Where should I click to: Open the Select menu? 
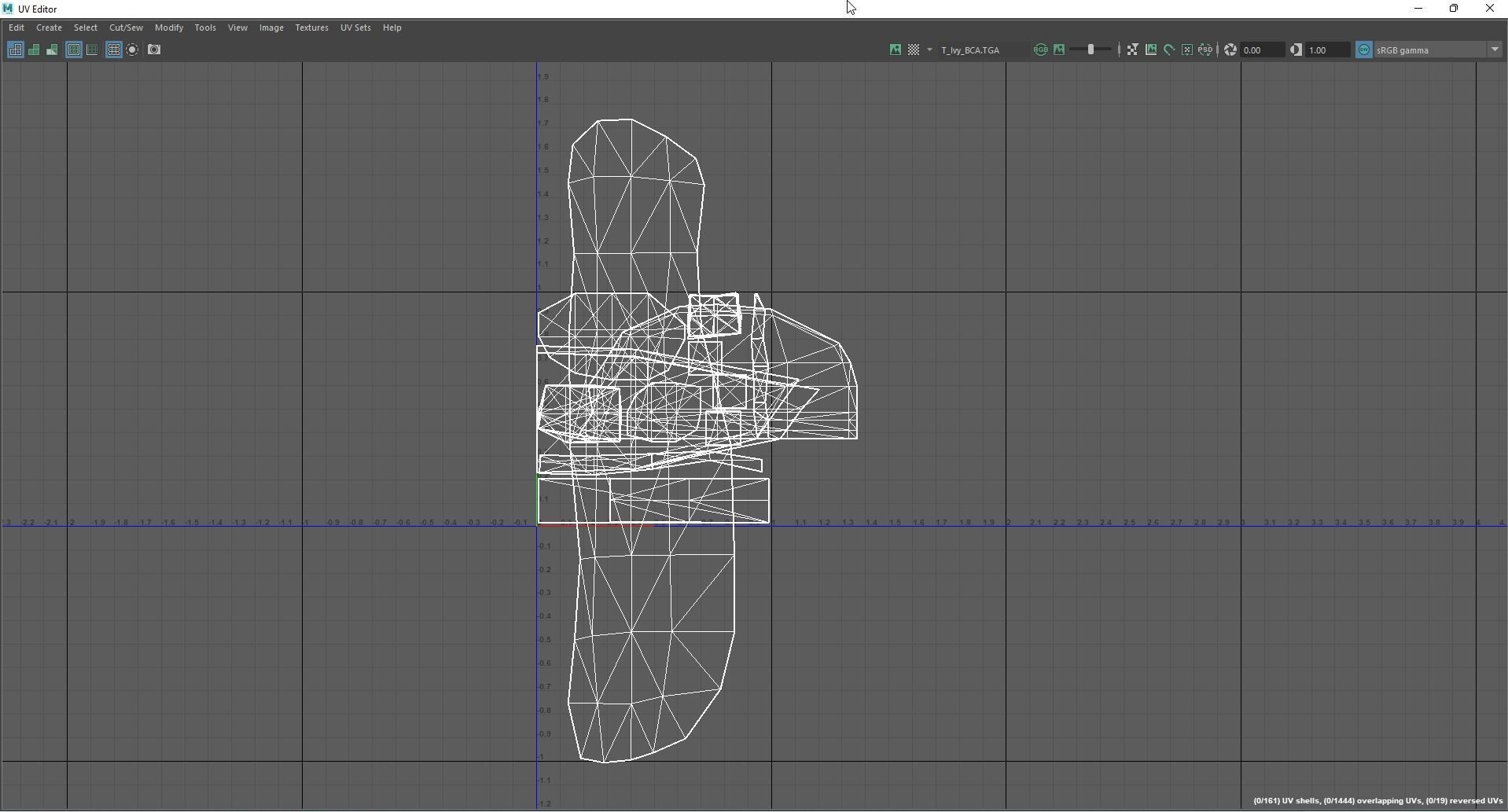86,28
